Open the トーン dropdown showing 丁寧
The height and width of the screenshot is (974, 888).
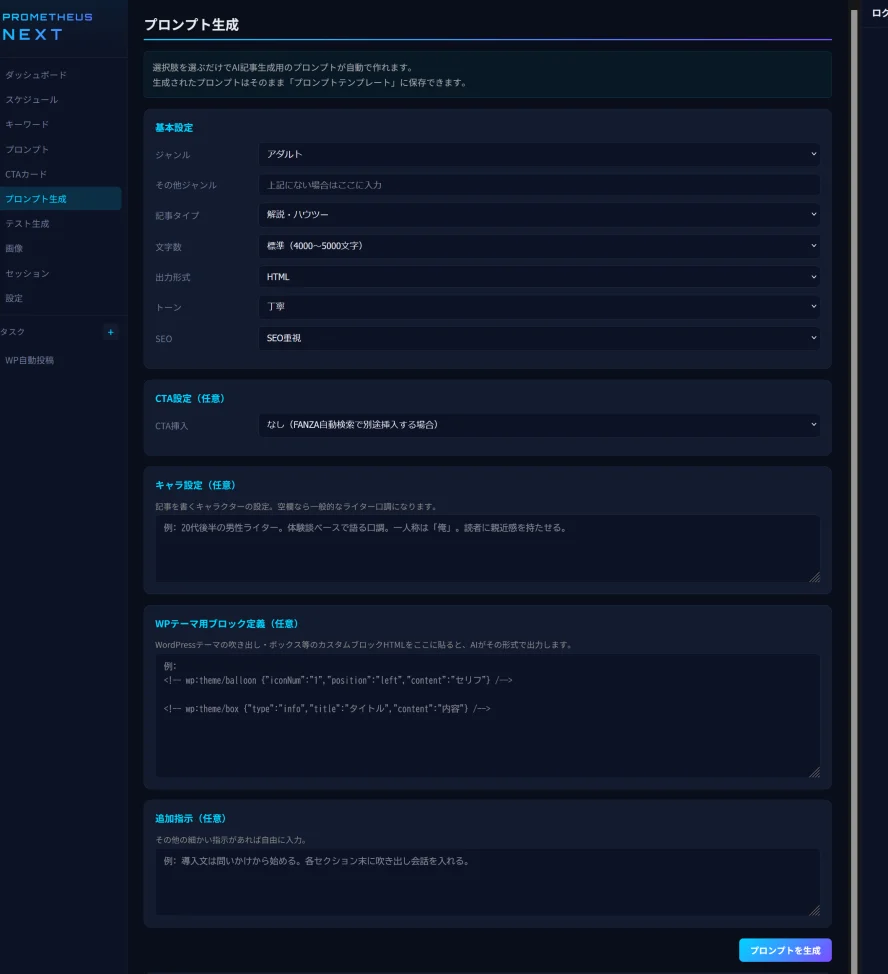coord(539,307)
